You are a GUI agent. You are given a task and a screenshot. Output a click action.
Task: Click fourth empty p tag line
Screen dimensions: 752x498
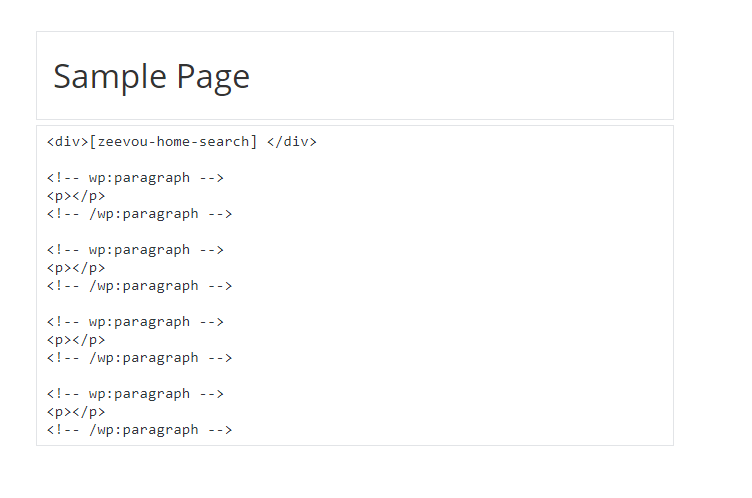[x=76, y=412]
